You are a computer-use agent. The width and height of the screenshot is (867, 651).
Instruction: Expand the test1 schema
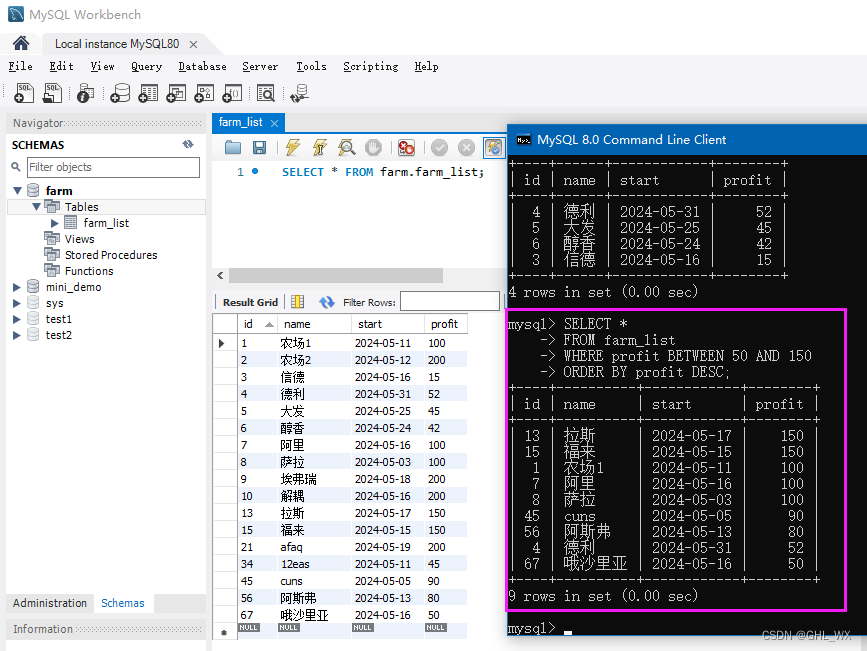(17, 319)
